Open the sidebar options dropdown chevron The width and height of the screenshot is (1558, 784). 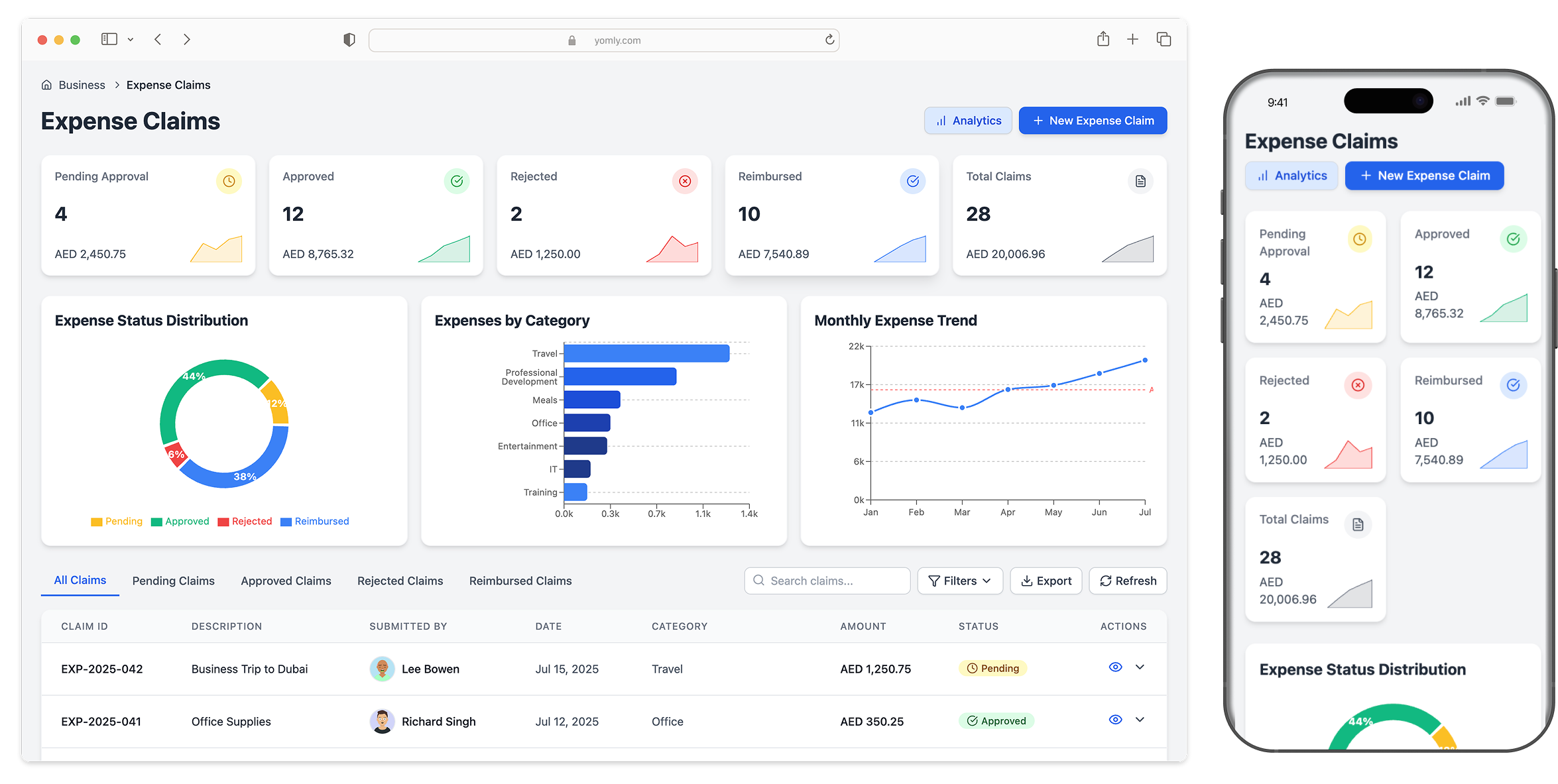(x=131, y=40)
